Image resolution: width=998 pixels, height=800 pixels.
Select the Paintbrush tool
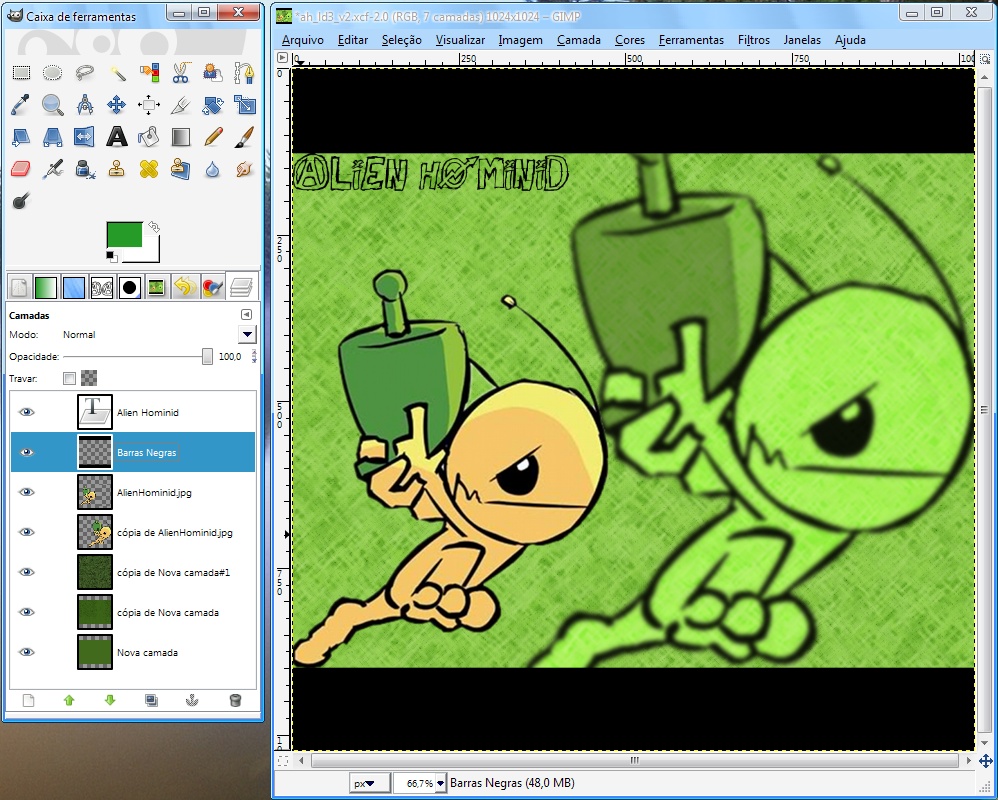244,137
